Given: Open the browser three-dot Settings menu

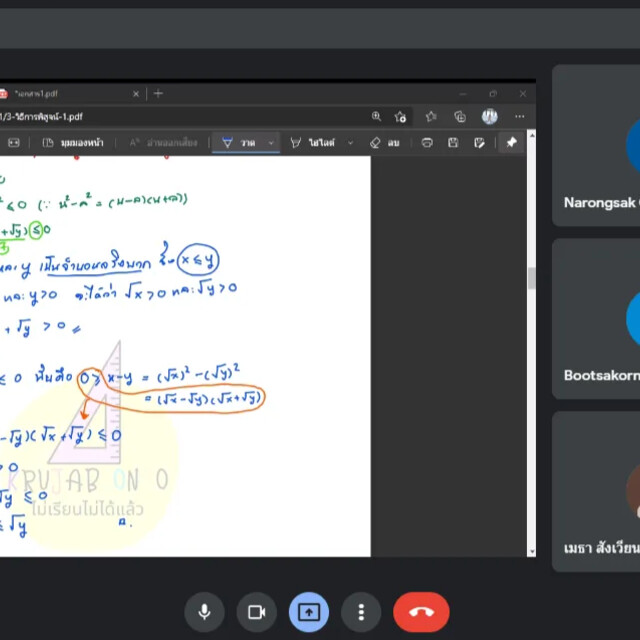Looking at the screenshot, I should pos(520,117).
